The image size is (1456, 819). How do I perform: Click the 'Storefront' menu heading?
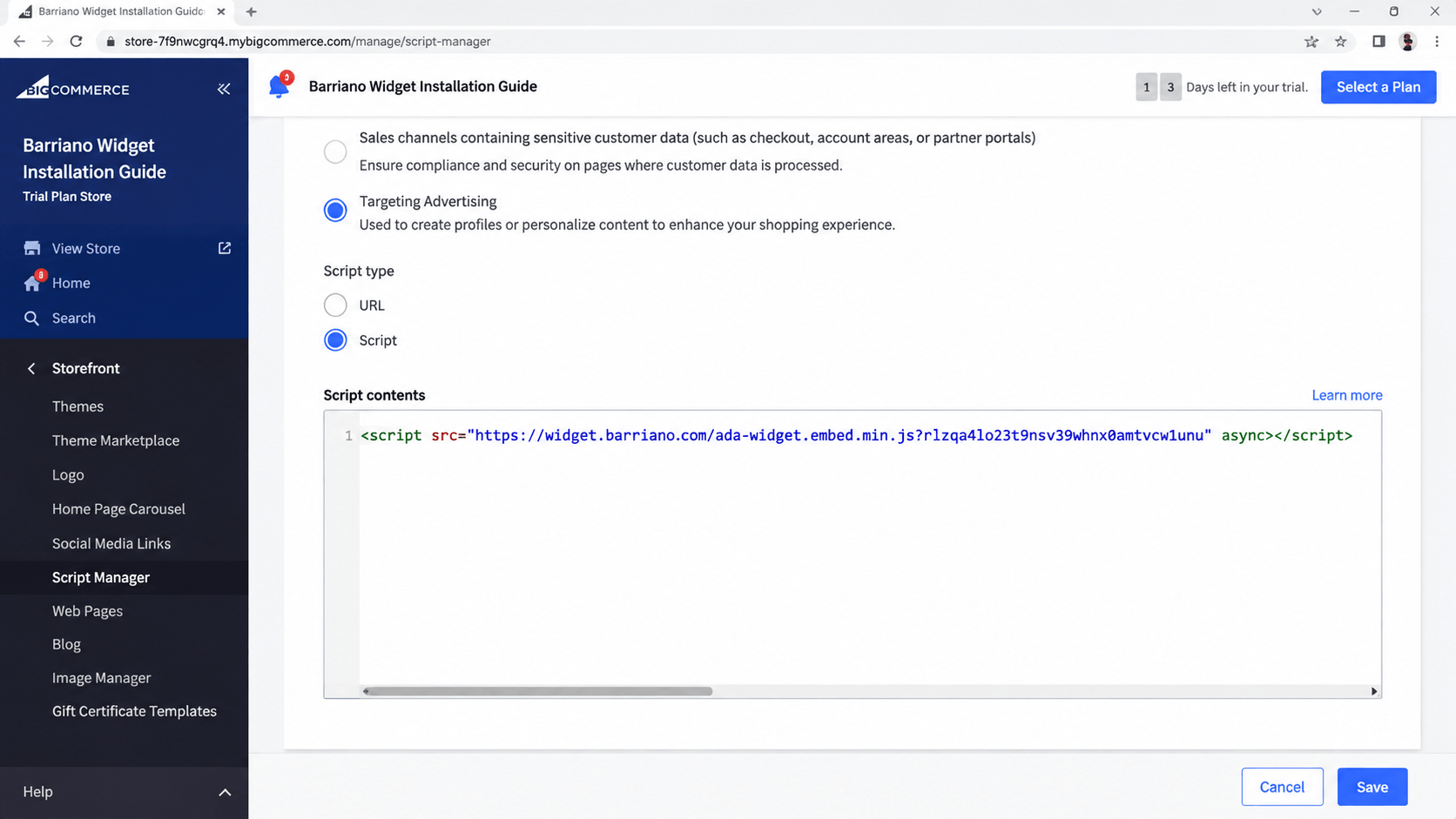85,368
